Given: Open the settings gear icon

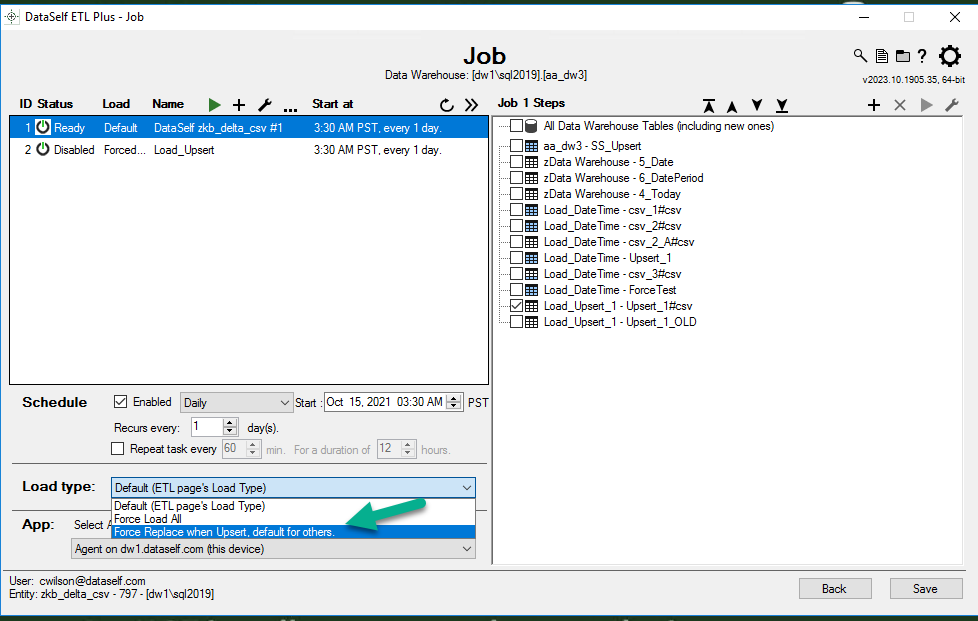Looking at the screenshot, I should click(950, 57).
